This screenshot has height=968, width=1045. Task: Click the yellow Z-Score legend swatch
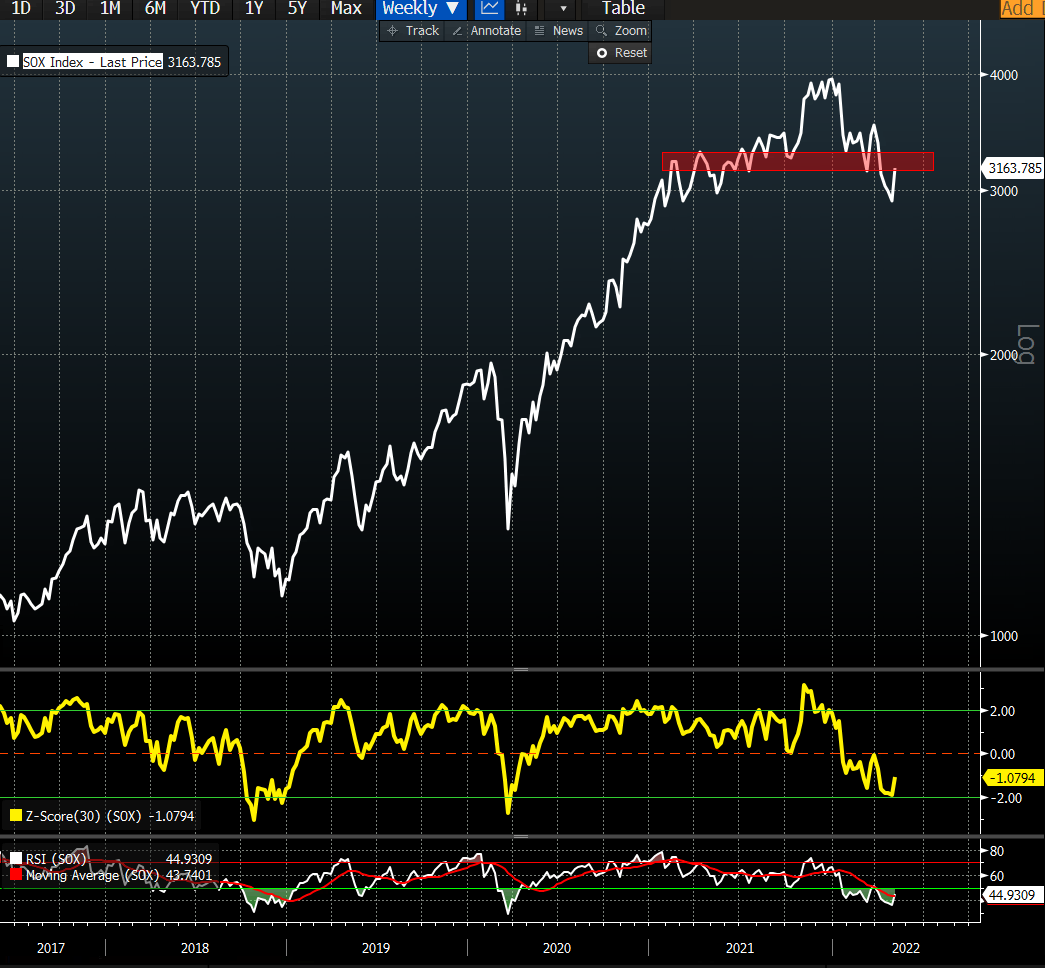pos(16,816)
